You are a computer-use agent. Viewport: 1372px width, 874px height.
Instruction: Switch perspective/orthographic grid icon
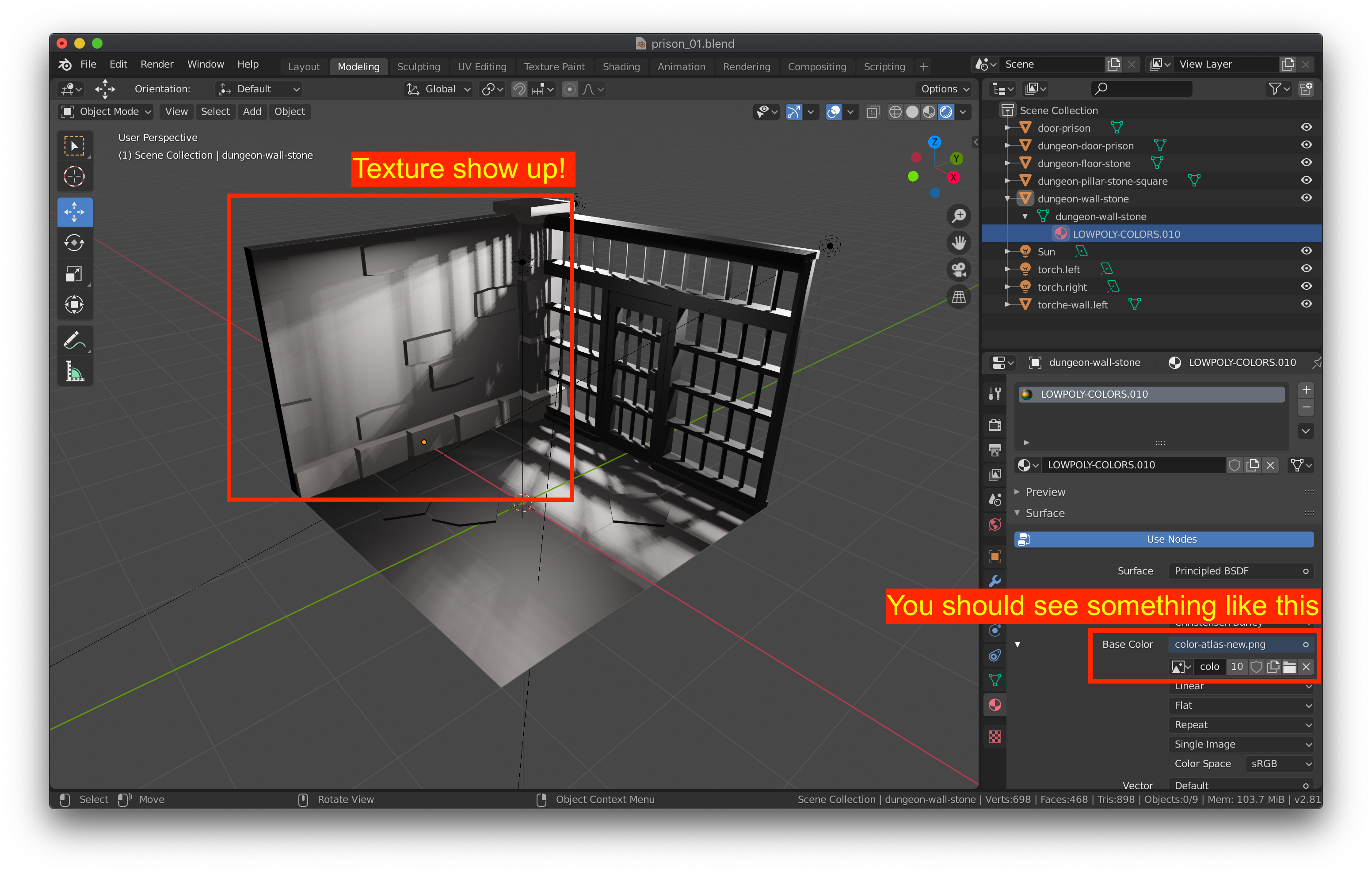[958, 297]
